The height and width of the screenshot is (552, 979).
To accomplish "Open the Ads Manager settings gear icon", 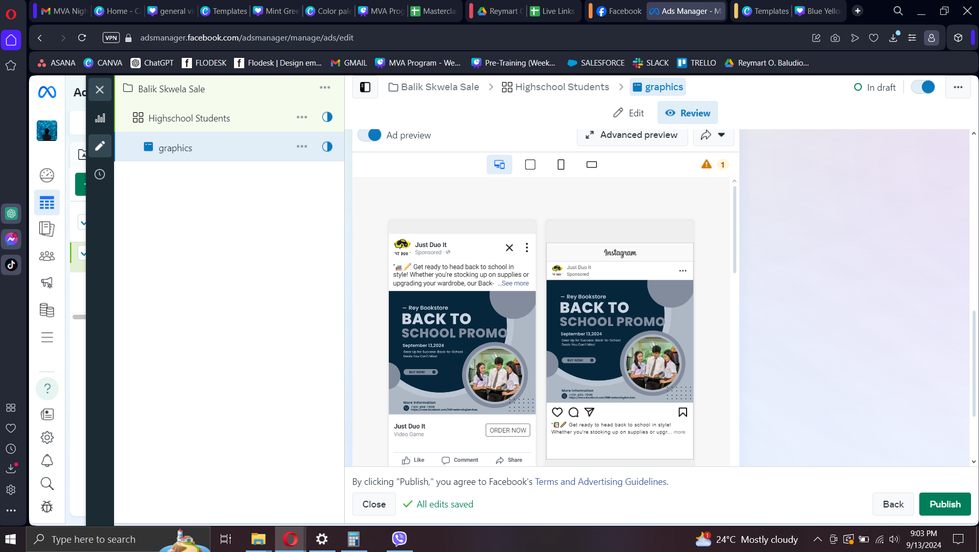I will tap(47, 437).
